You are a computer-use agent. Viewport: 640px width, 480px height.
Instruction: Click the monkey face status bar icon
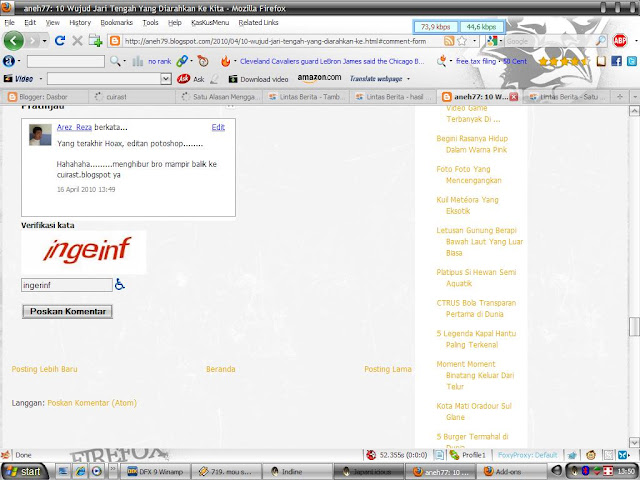click(x=590, y=455)
